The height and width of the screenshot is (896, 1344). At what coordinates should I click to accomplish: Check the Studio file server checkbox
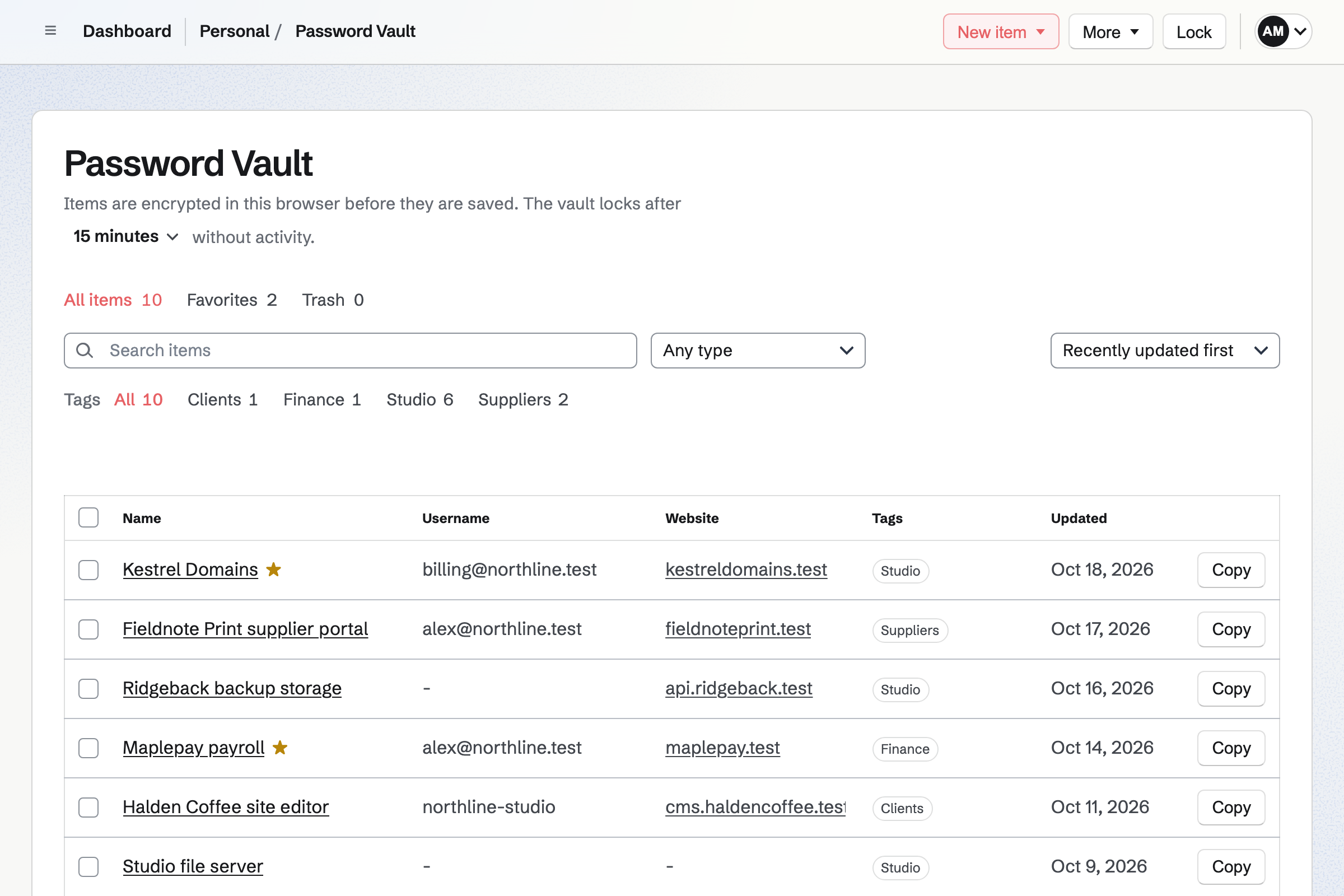pos(88,867)
